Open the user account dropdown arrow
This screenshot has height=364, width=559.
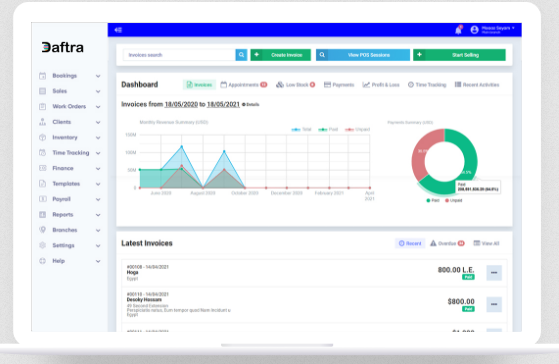tap(513, 28)
